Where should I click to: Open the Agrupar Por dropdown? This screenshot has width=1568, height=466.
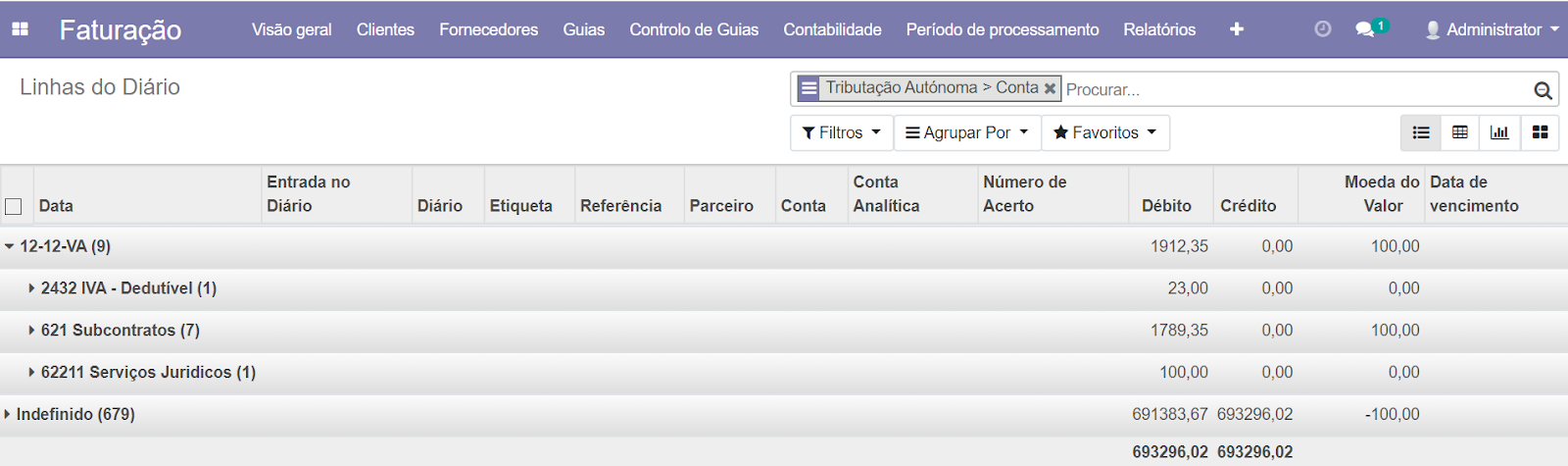click(966, 132)
